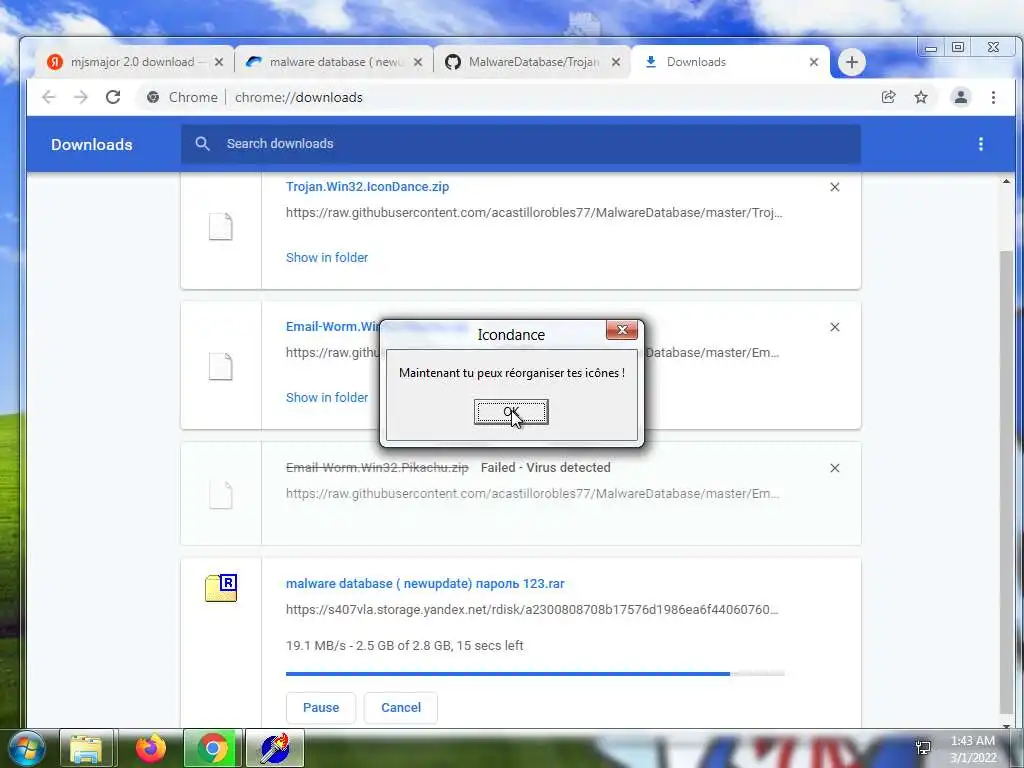This screenshot has height=768, width=1024.
Task: Click scrollbar up arrow
Action: [1006, 181]
